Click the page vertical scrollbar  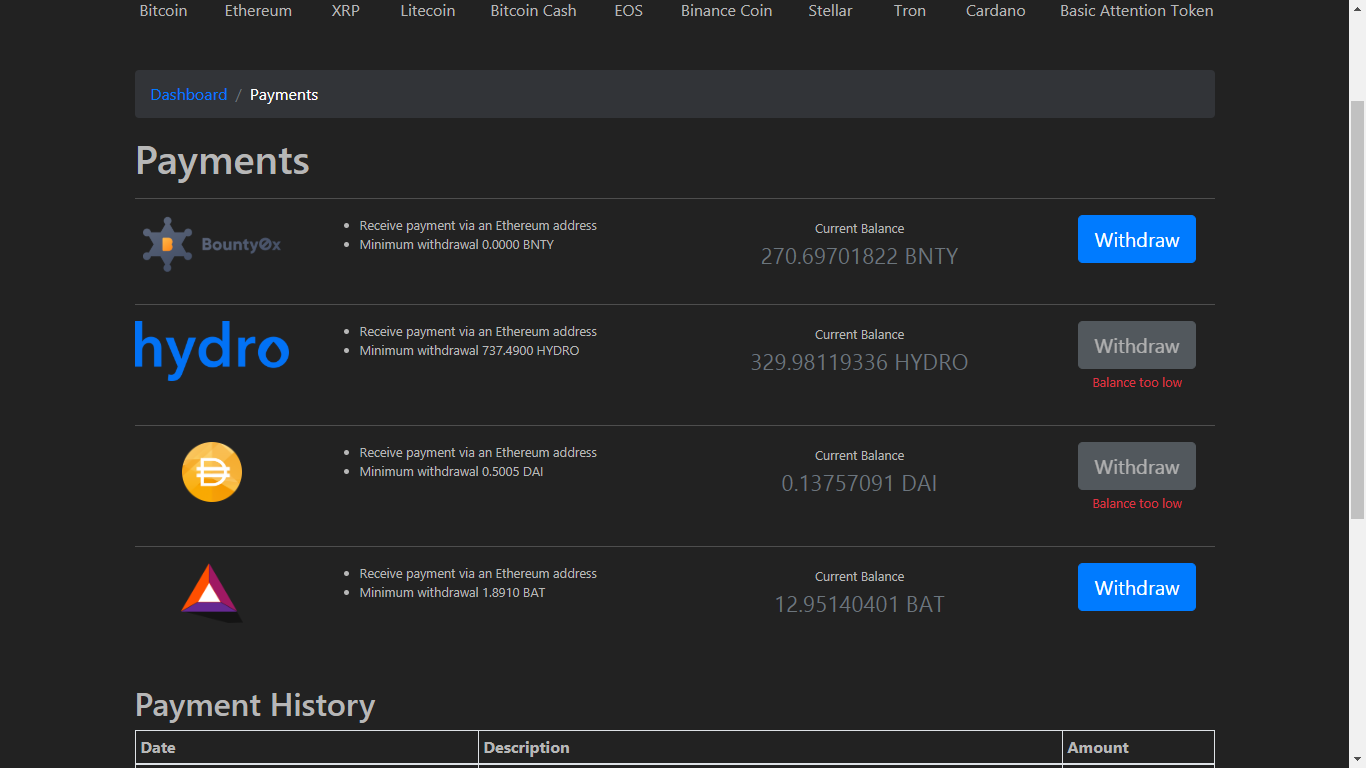pyautogui.click(x=1357, y=310)
